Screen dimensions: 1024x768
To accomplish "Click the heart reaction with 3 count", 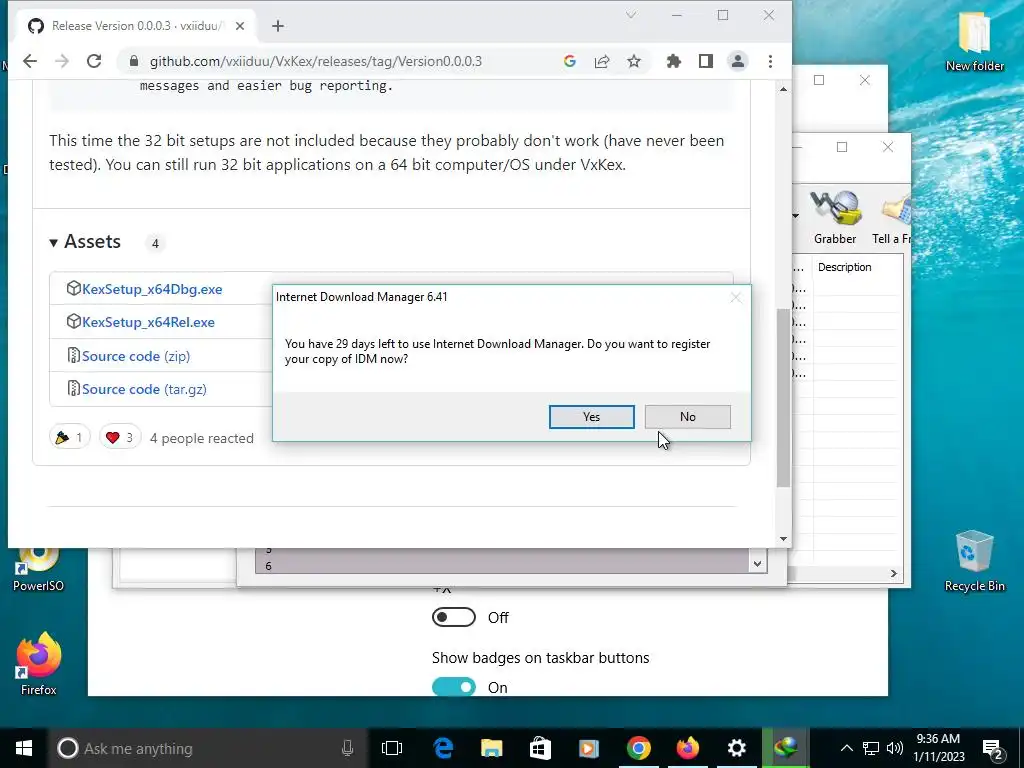I will pos(120,438).
